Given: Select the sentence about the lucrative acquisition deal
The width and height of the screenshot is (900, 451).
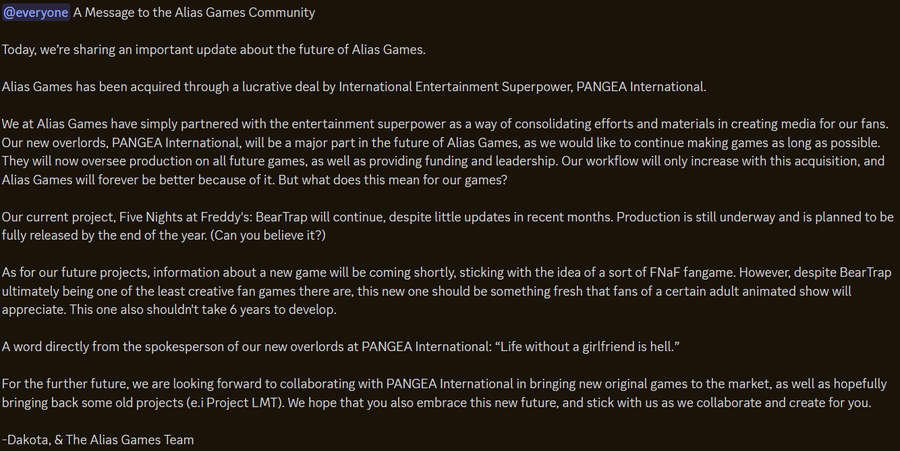Looking at the screenshot, I should pyautogui.click(x=354, y=87).
